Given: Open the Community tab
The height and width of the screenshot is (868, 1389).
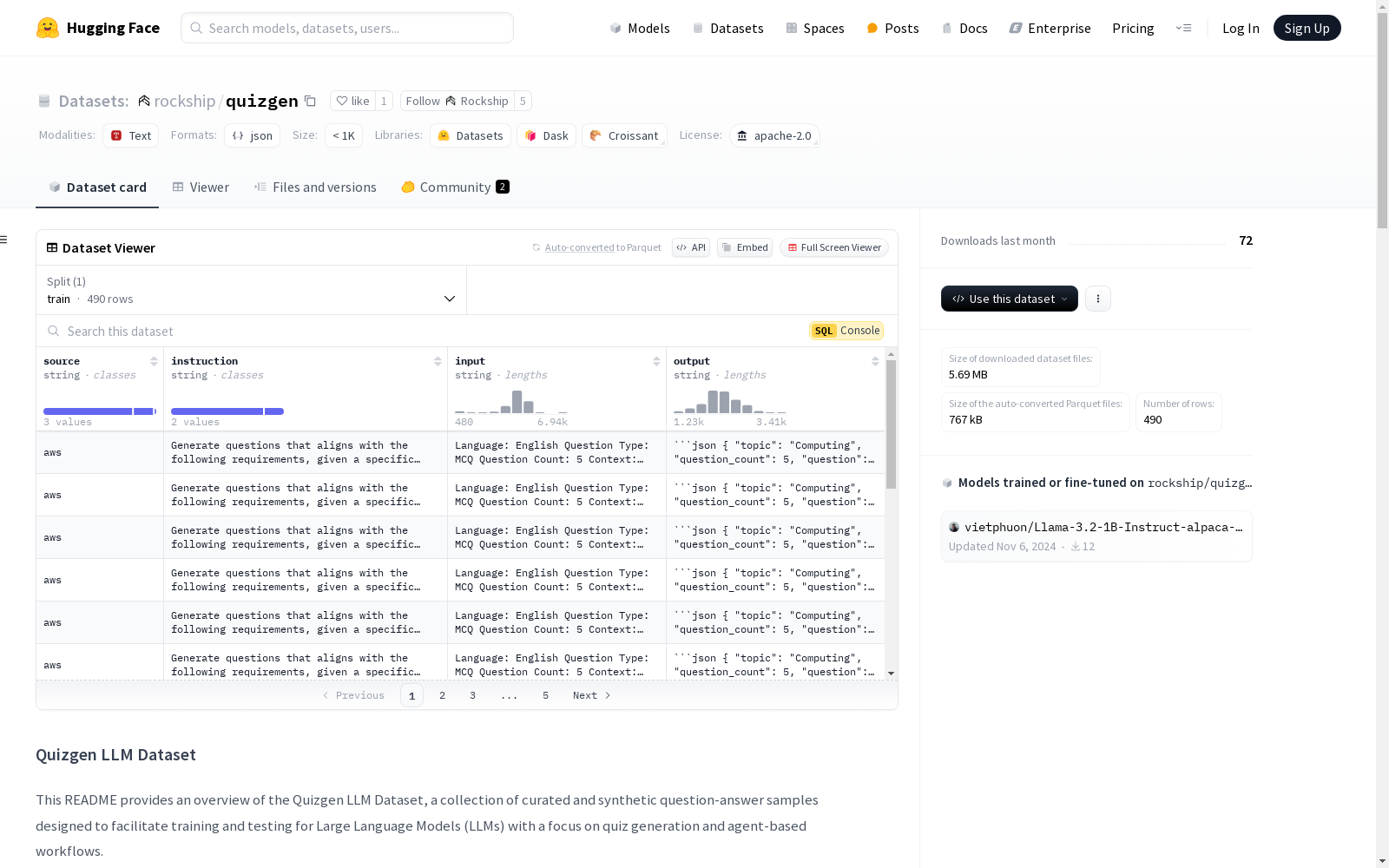Looking at the screenshot, I should pyautogui.click(x=455, y=187).
